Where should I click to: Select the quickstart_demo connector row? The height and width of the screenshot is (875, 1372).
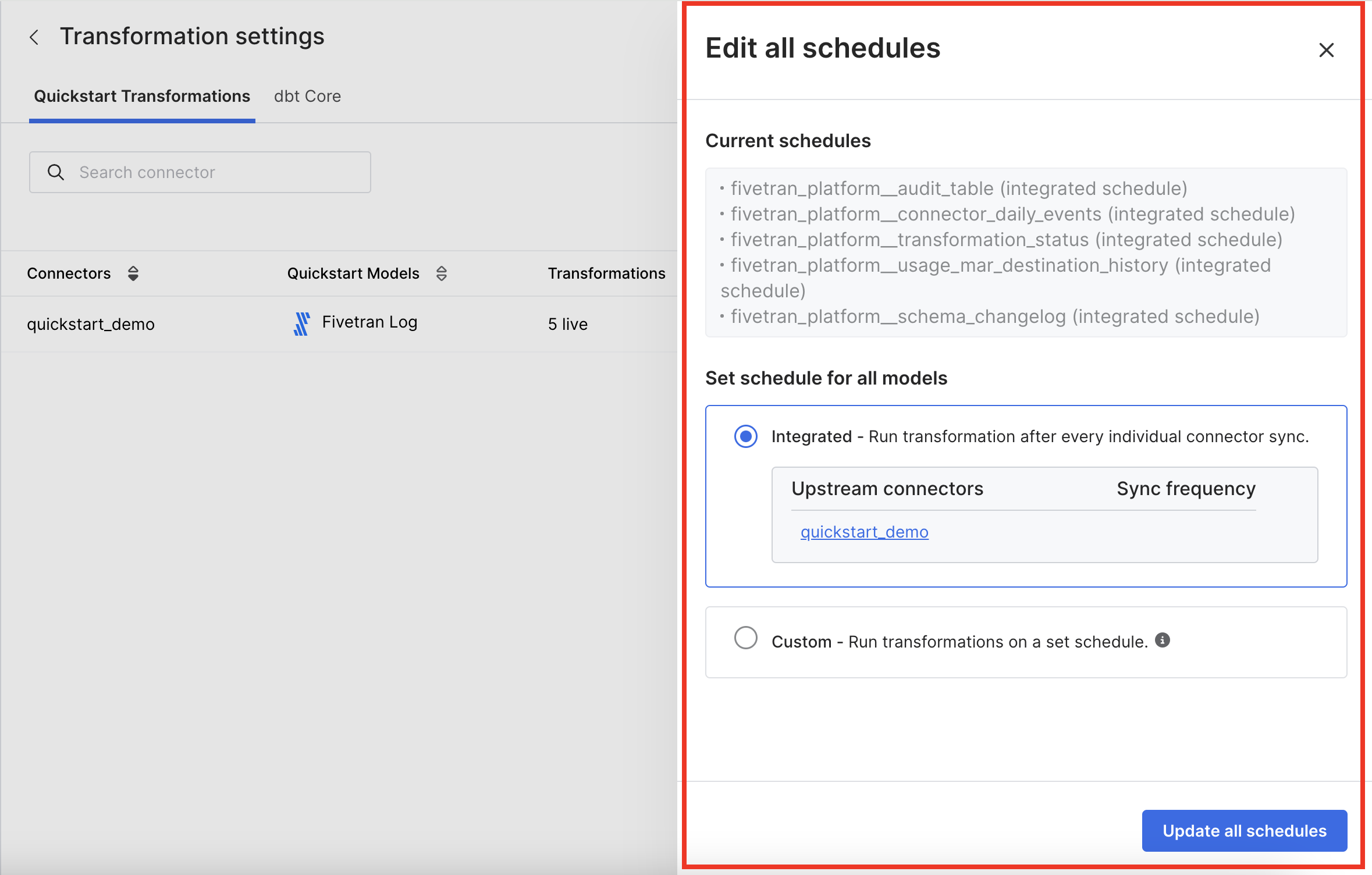coord(339,324)
